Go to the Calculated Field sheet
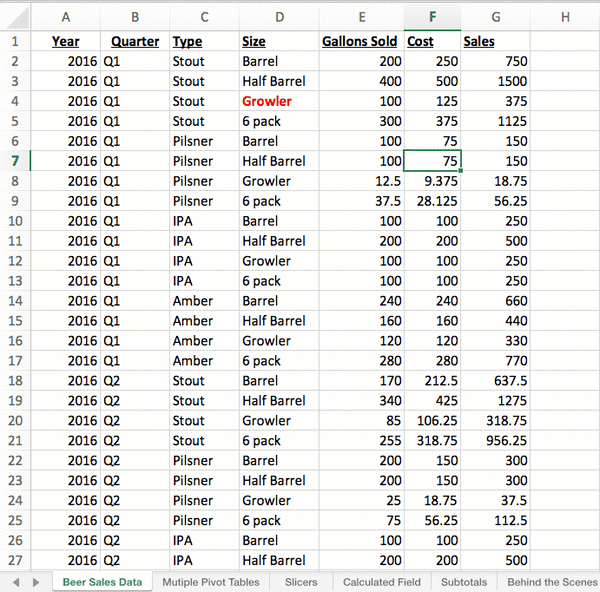The height and width of the screenshot is (592, 600). pos(382,582)
